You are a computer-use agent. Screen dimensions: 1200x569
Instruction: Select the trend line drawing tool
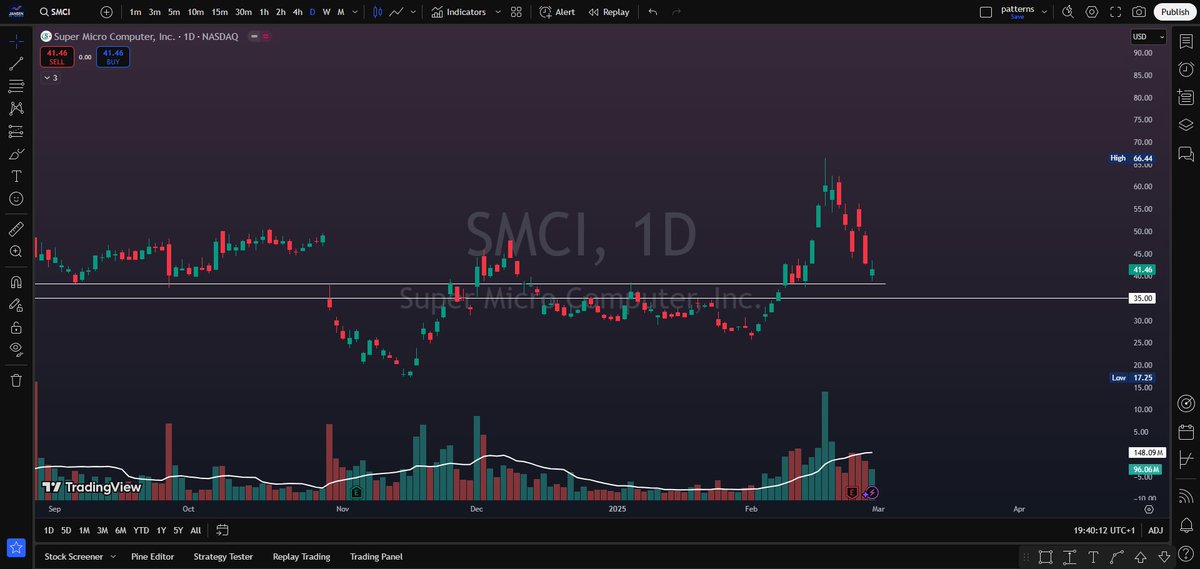coord(16,63)
